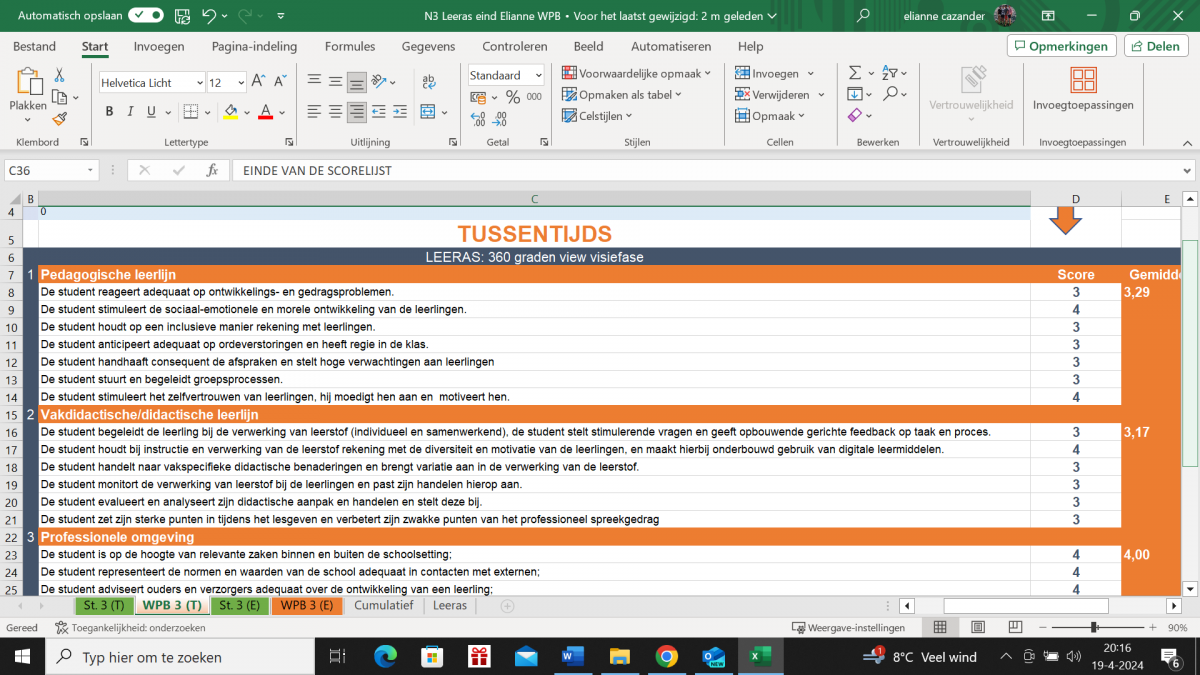The height and width of the screenshot is (675, 1200).
Task: Click the Opmerkingen button
Action: pyautogui.click(x=1061, y=46)
